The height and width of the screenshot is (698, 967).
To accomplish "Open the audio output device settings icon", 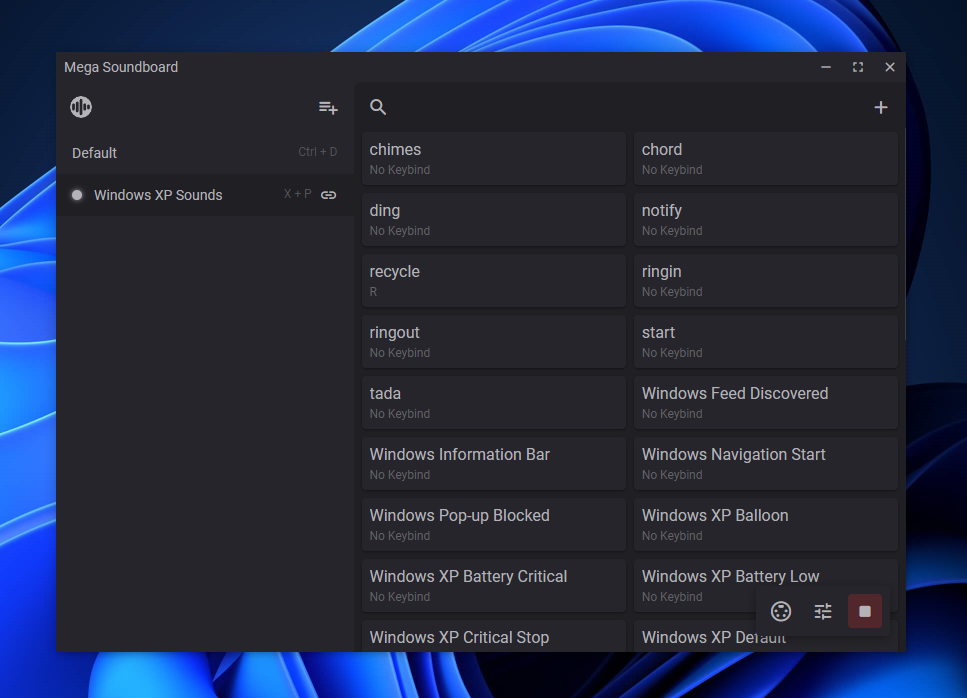I will tap(781, 611).
